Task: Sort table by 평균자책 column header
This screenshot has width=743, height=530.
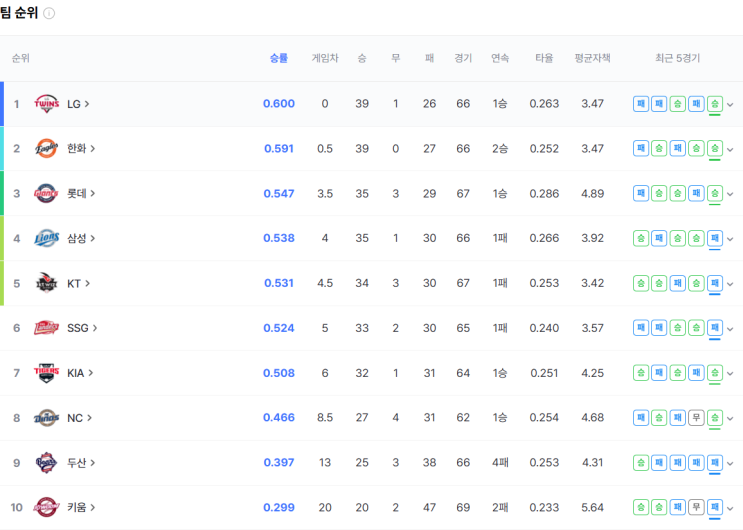Action: (x=592, y=58)
